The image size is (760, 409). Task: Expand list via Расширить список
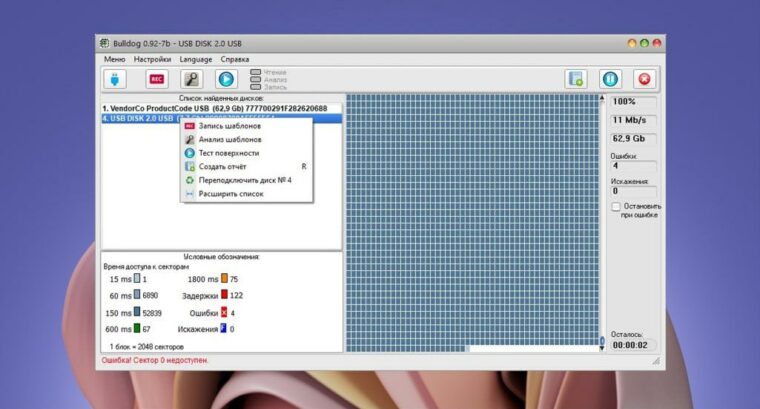point(230,193)
